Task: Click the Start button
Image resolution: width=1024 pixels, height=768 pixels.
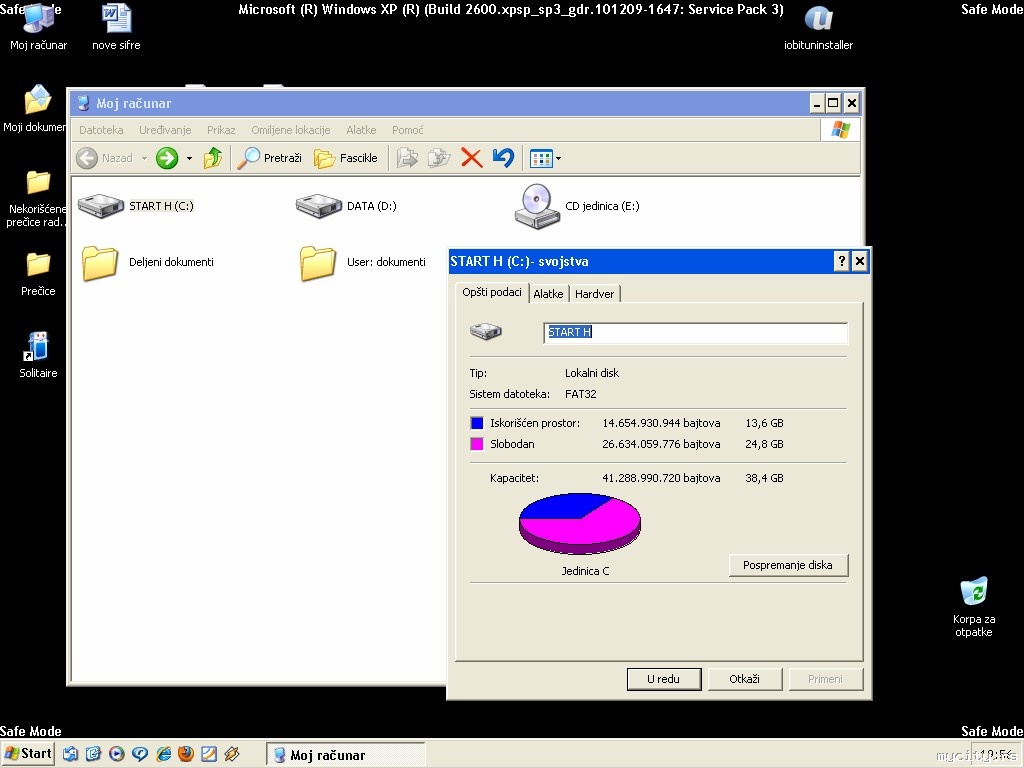Action: tap(28, 754)
